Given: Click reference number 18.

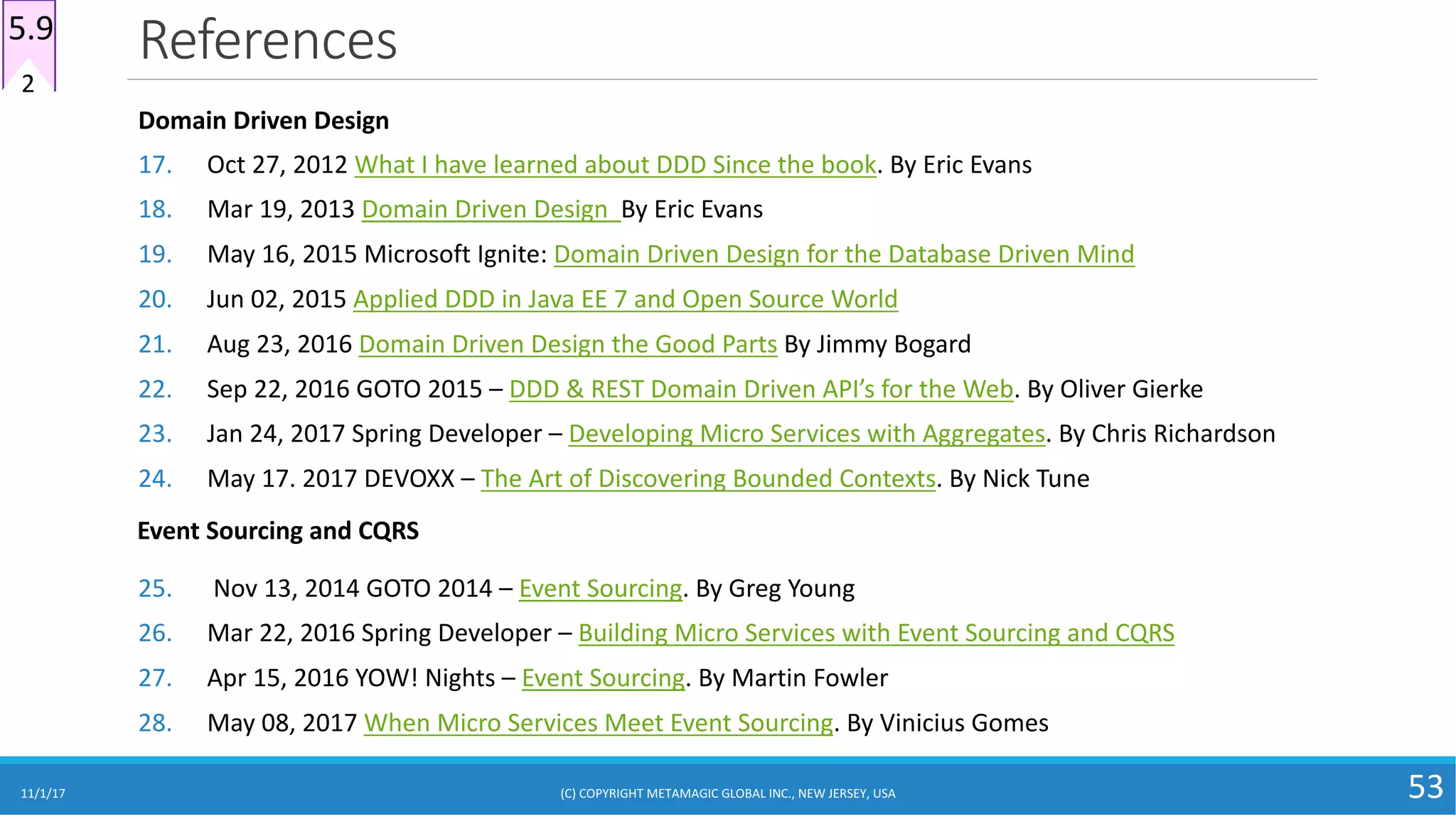Looking at the screenshot, I should tap(155, 210).
